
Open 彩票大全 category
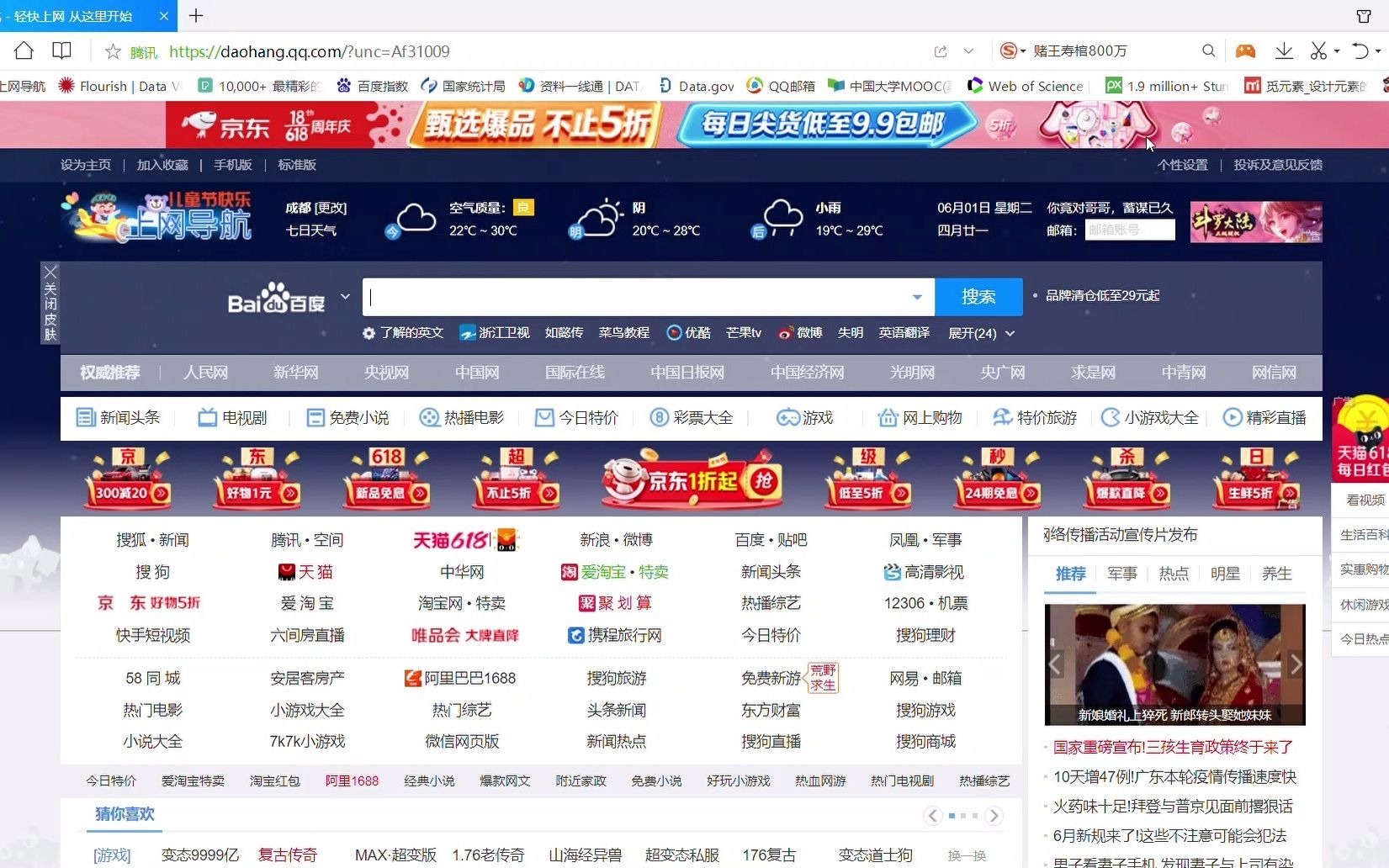click(x=692, y=418)
